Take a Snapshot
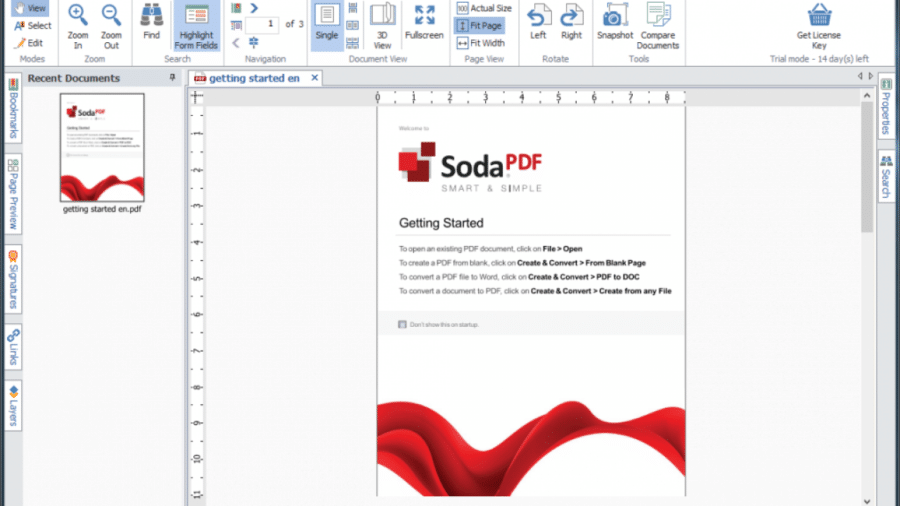 click(615, 22)
